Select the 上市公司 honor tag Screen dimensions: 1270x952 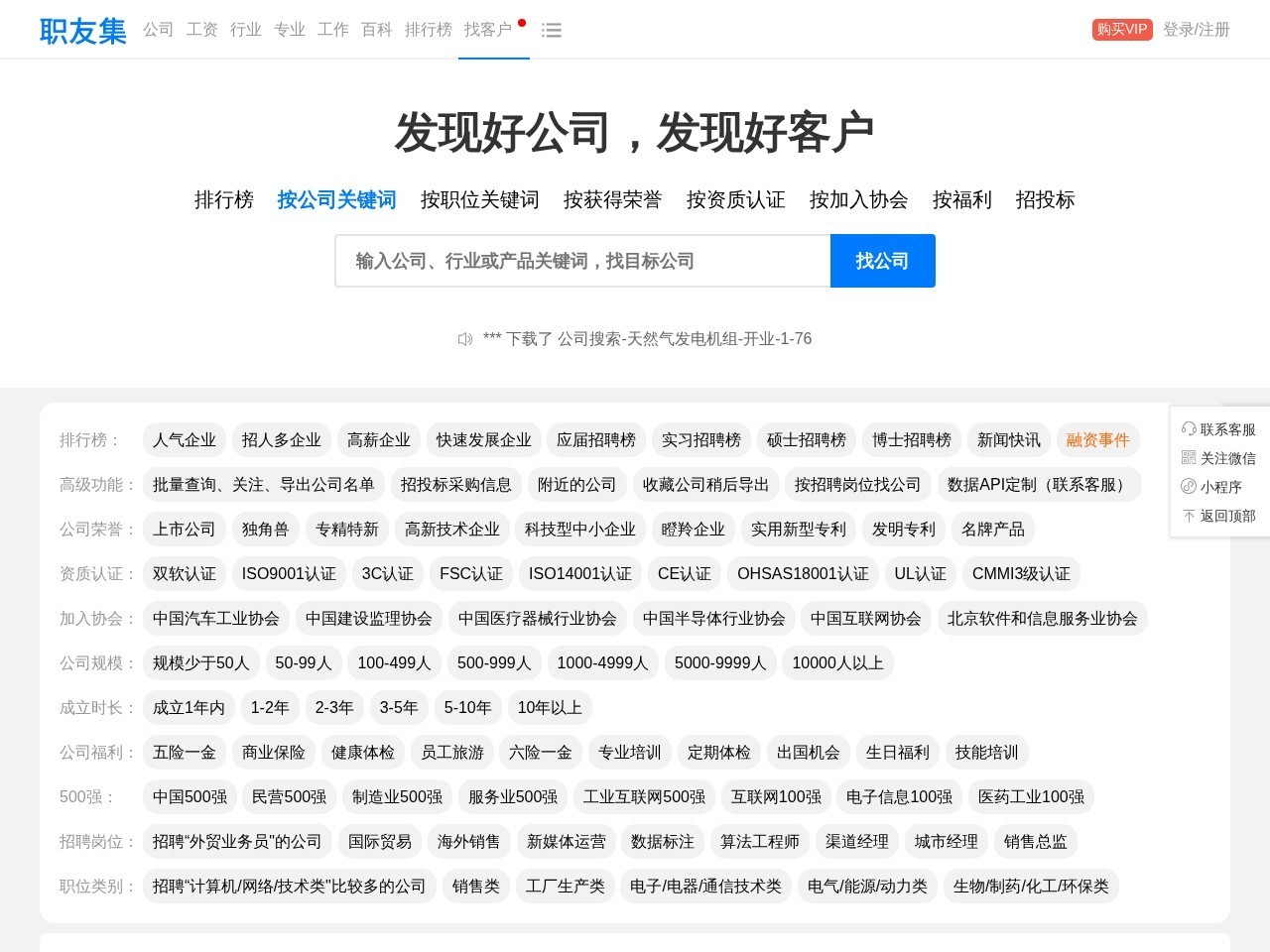point(185,530)
